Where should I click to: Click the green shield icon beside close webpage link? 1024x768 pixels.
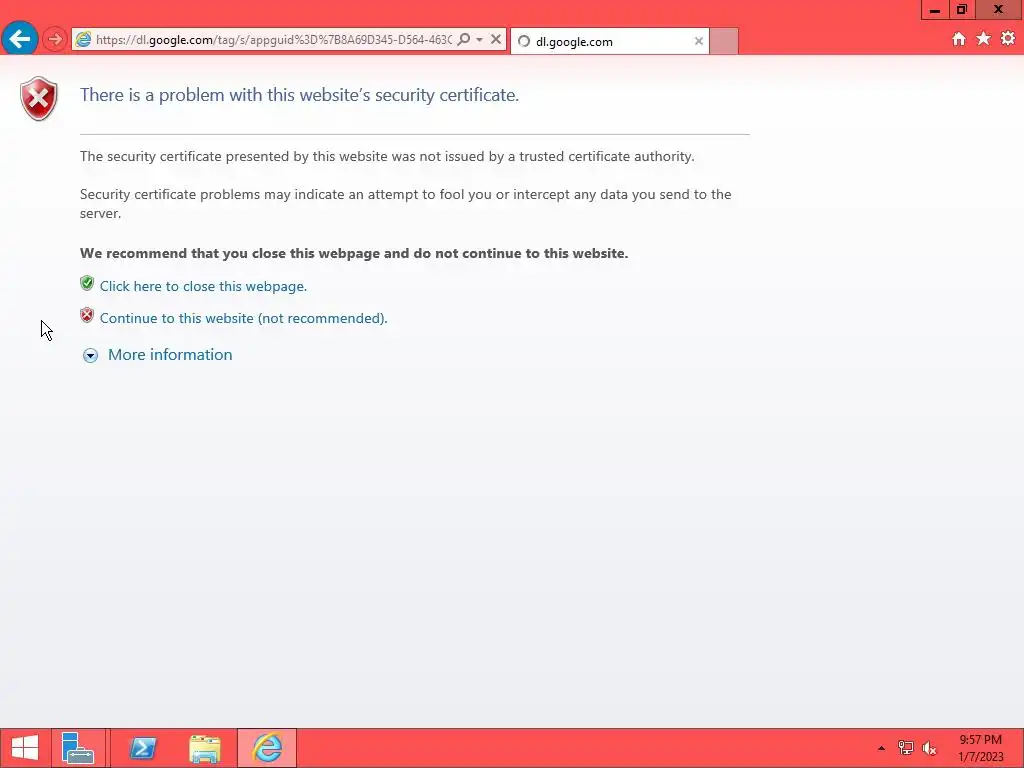[87, 283]
